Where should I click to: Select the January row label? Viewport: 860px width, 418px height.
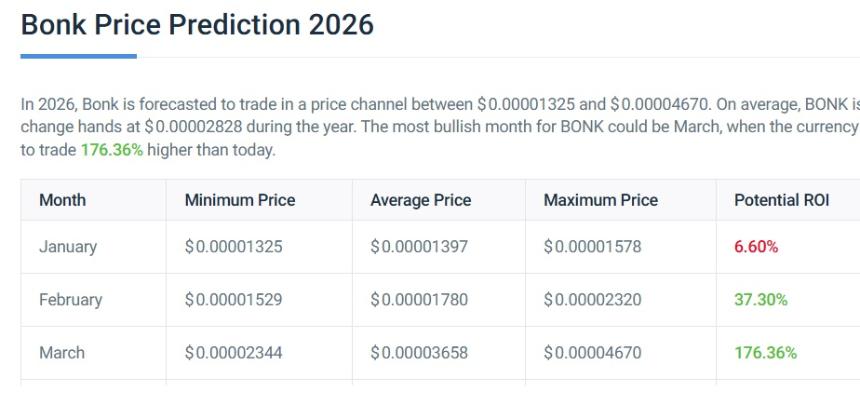(67, 247)
